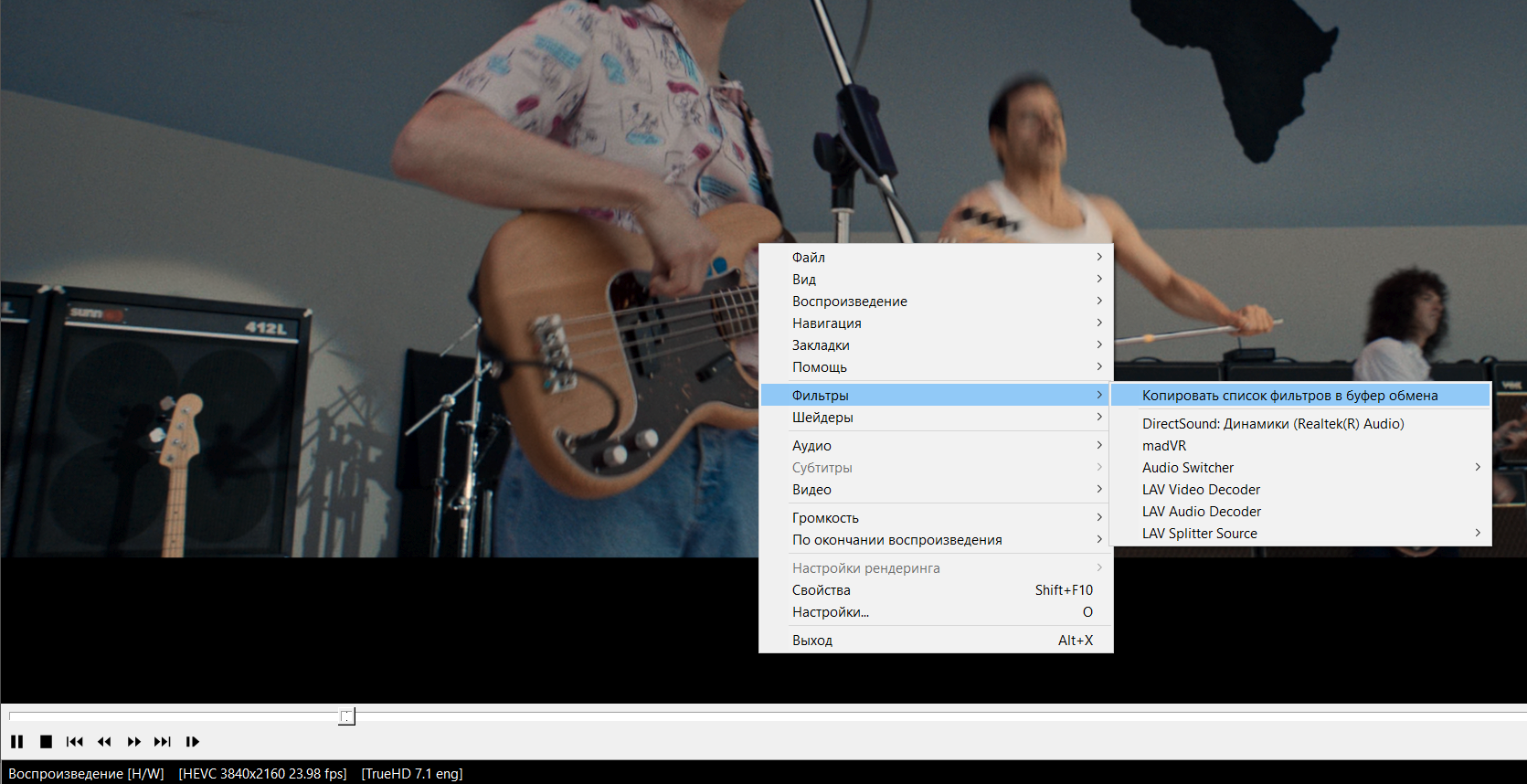Expand the Файл submenu arrow
This screenshot has height=784, width=1527.
[x=1099, y=257]
